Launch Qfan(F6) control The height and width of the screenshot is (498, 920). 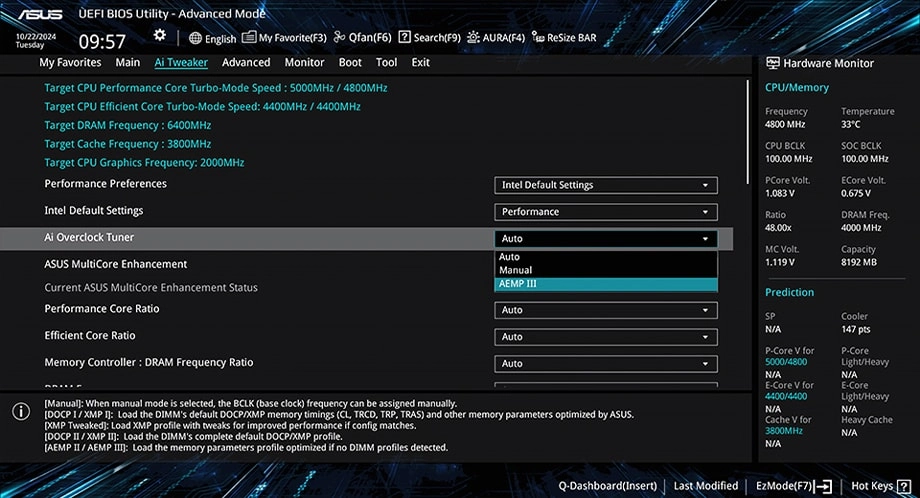[362, 38]
